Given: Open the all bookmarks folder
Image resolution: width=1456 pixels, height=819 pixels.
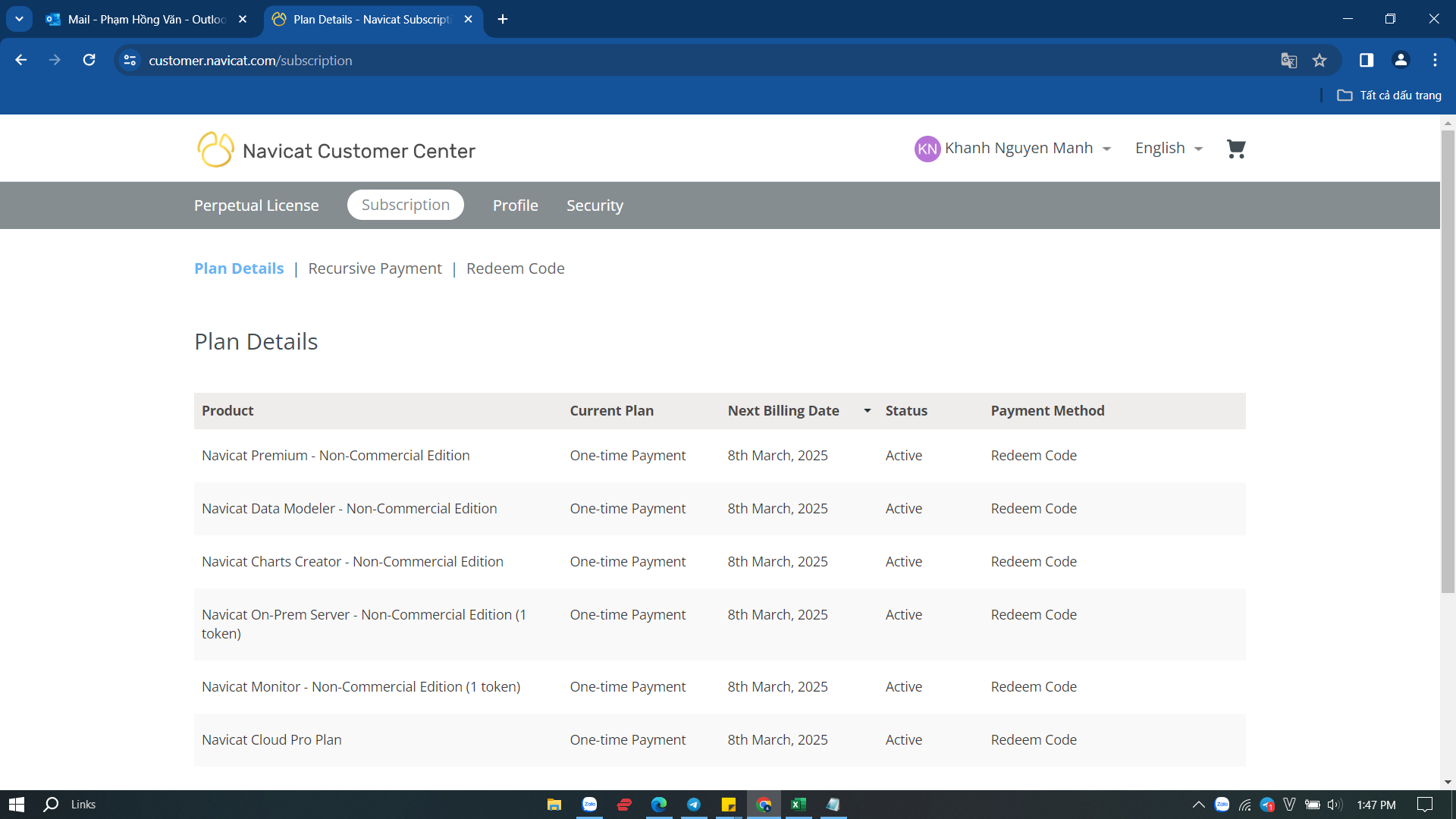Looking at the screenshot, I should coord(1389,96).
